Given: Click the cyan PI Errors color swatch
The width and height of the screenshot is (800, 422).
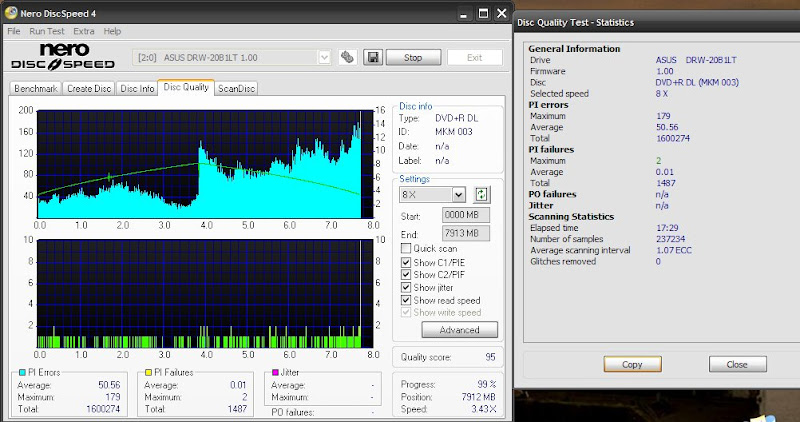Looking at the screenshot, I should coord(22,373).
